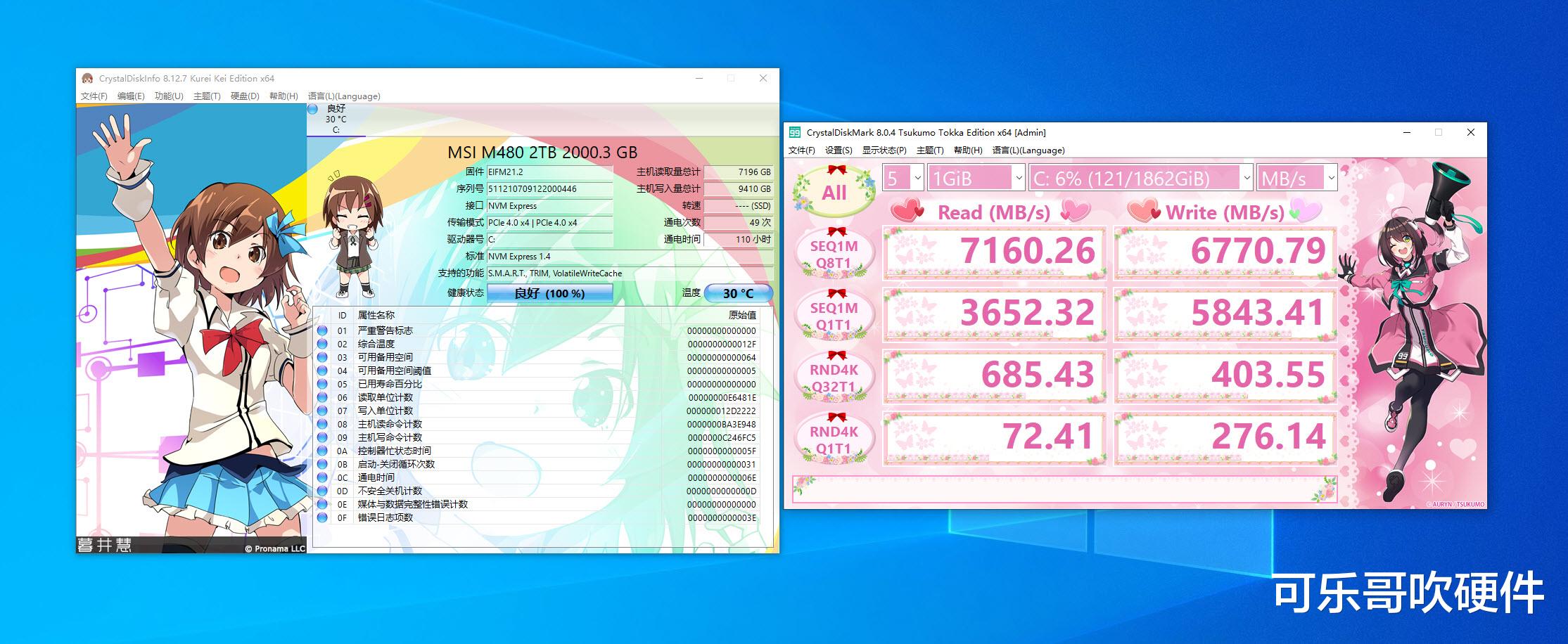1568x644 pixels.
Task: Open 功能(U) menu in CrystalDiskInfo
Action: coord(169,96)
